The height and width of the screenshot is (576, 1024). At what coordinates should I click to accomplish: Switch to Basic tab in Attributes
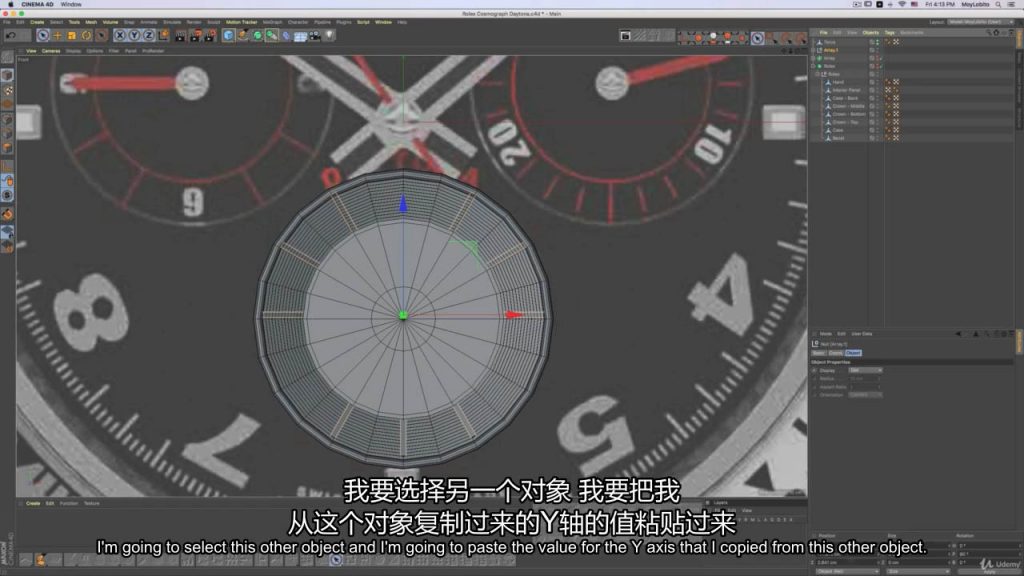[818, 353]
